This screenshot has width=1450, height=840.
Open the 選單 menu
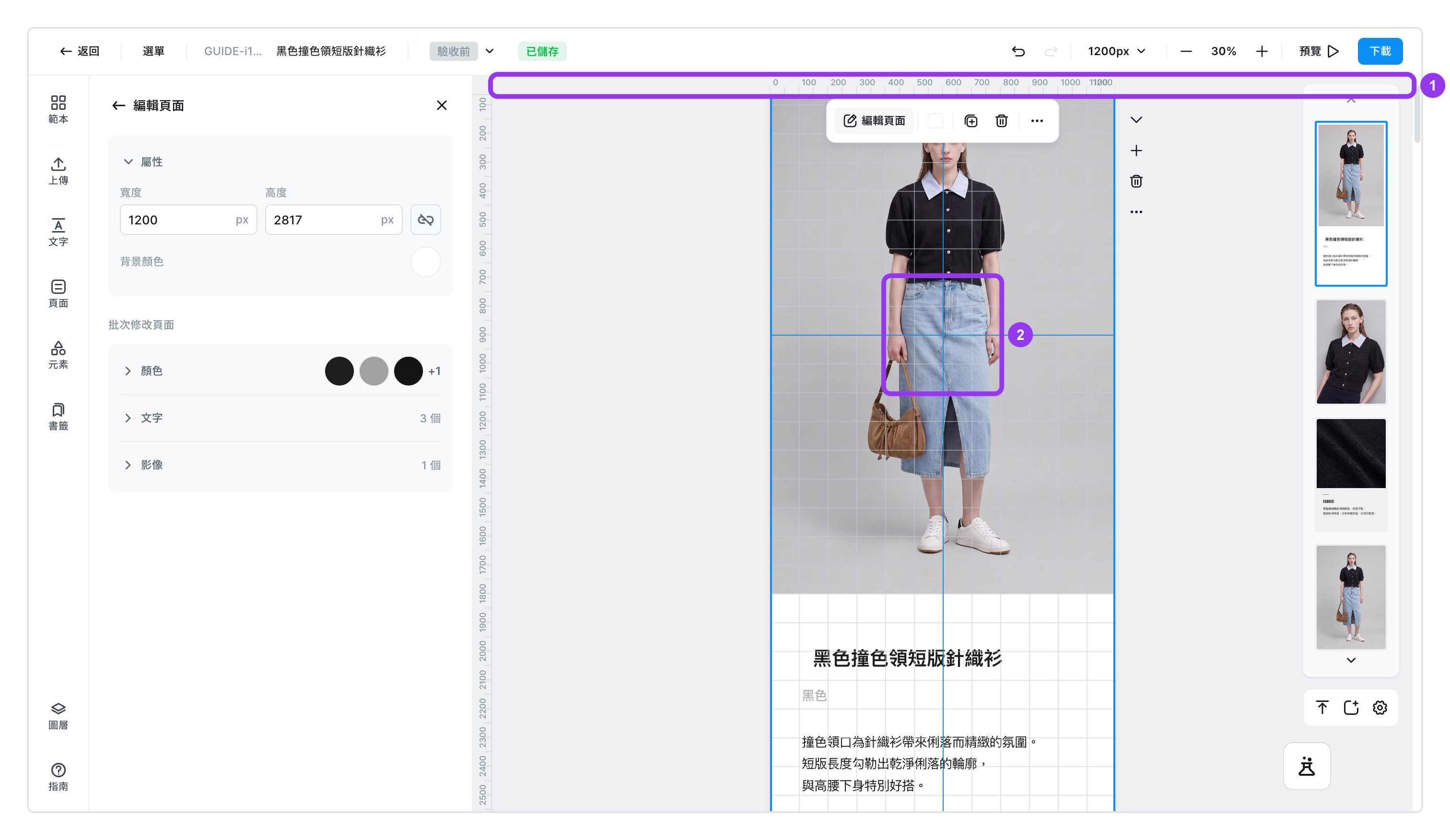[x=153, y=51]
